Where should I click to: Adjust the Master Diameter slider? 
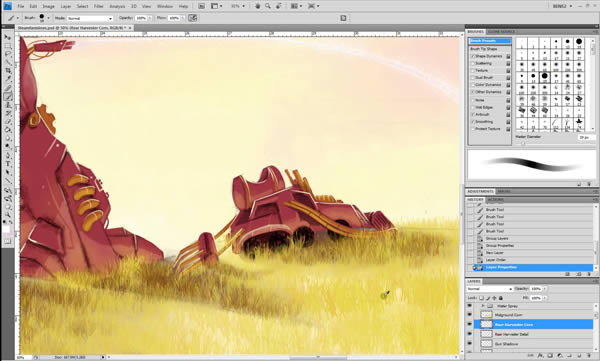tap(523, 143)
